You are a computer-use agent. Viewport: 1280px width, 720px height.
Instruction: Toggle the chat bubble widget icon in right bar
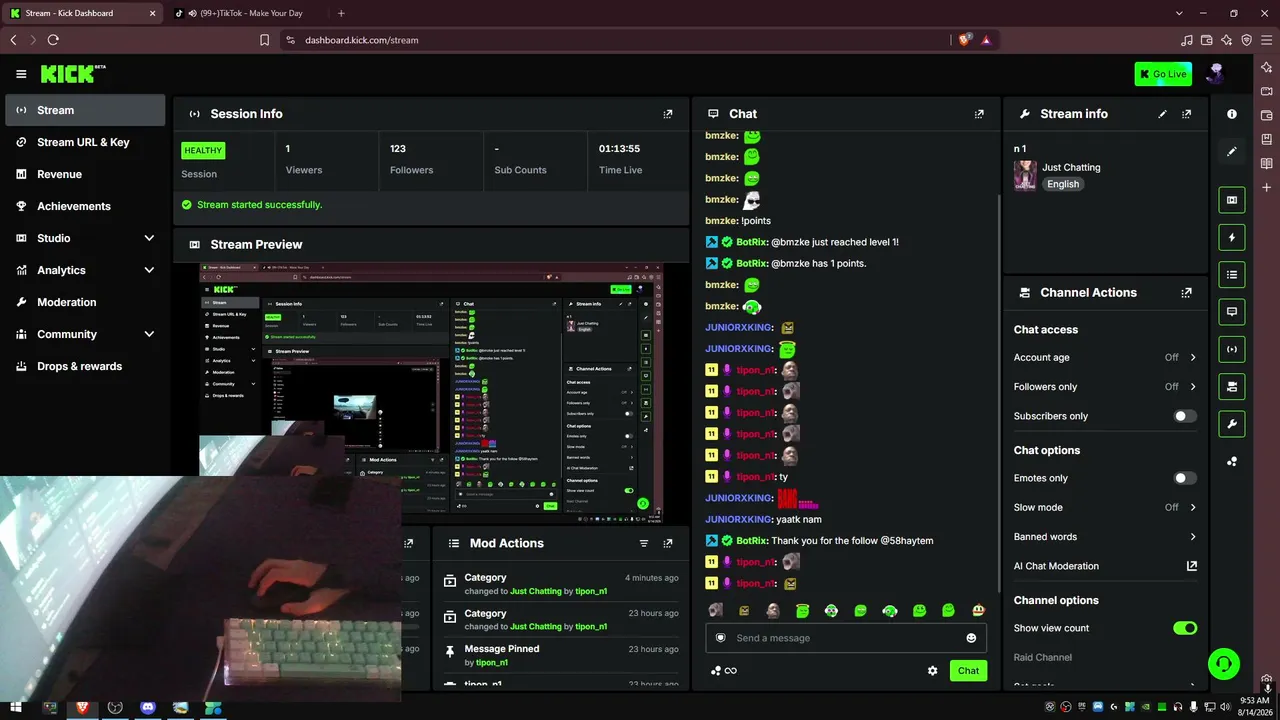pyautogui.click(x=1232, y=312)
